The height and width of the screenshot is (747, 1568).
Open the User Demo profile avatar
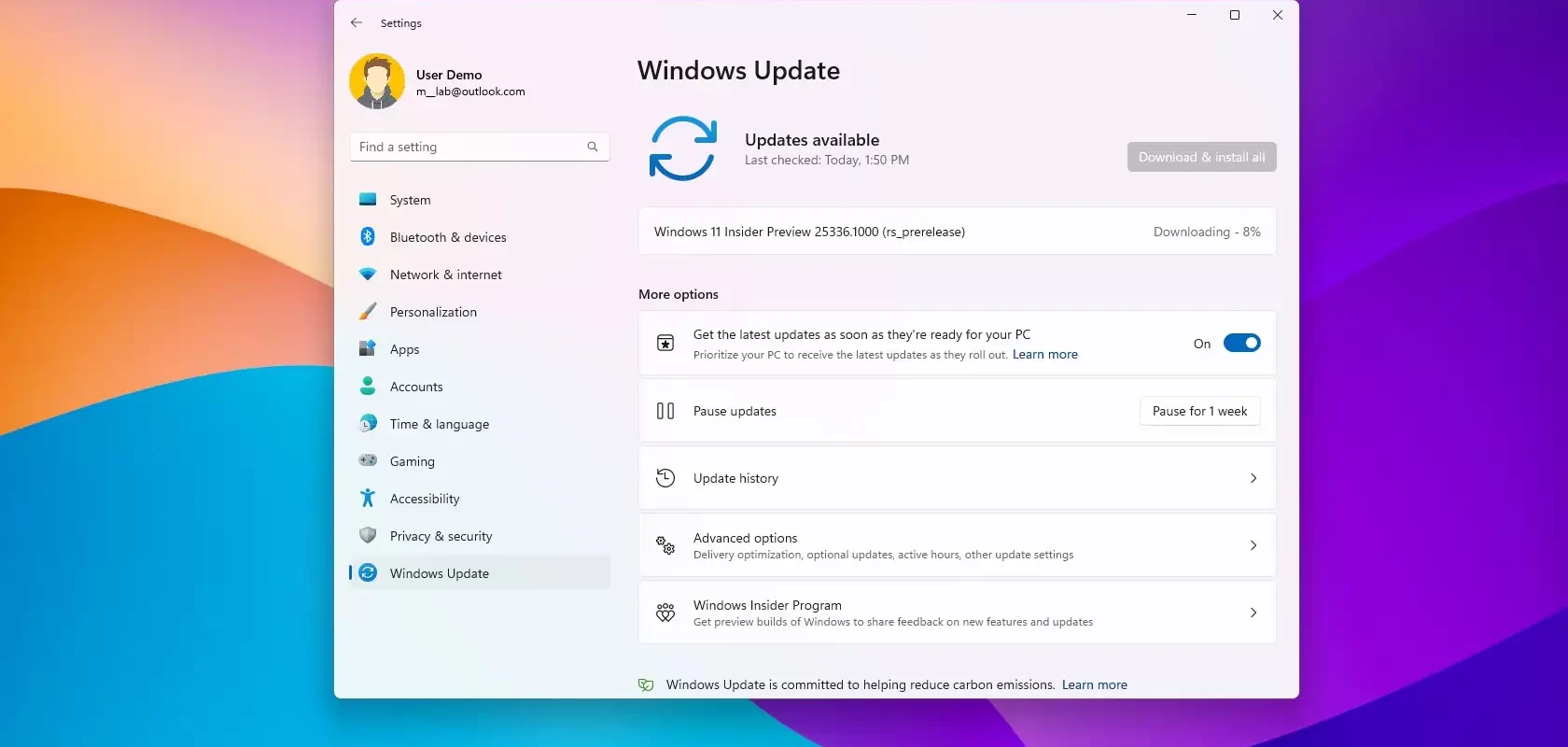pos(377,81)
